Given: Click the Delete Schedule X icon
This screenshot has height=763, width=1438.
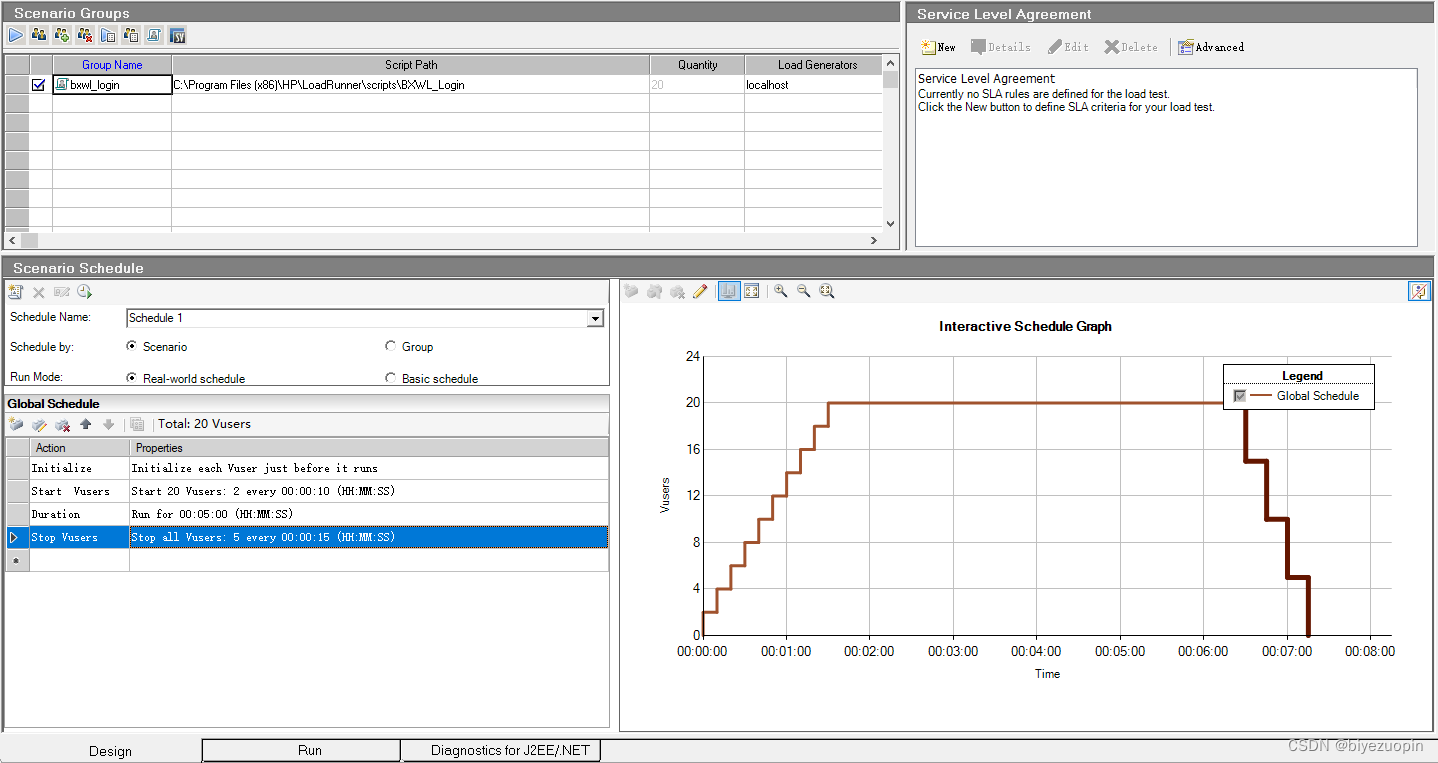Looking at the screenshot, I should 39,292.
